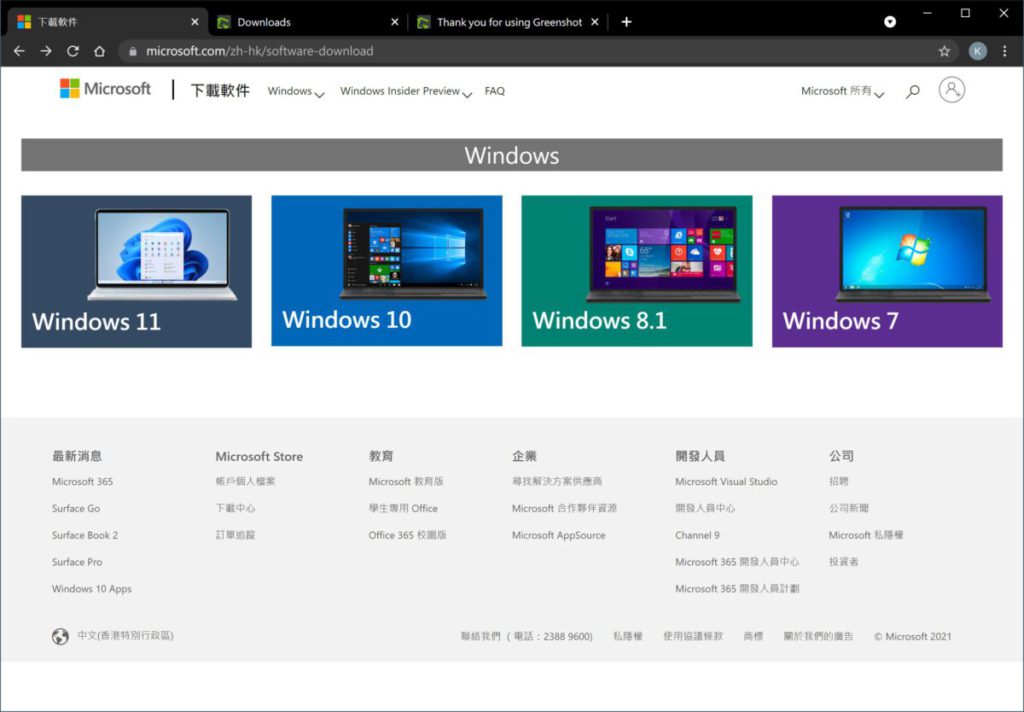Open the browser home page
1024x712 pixels.
99,51
